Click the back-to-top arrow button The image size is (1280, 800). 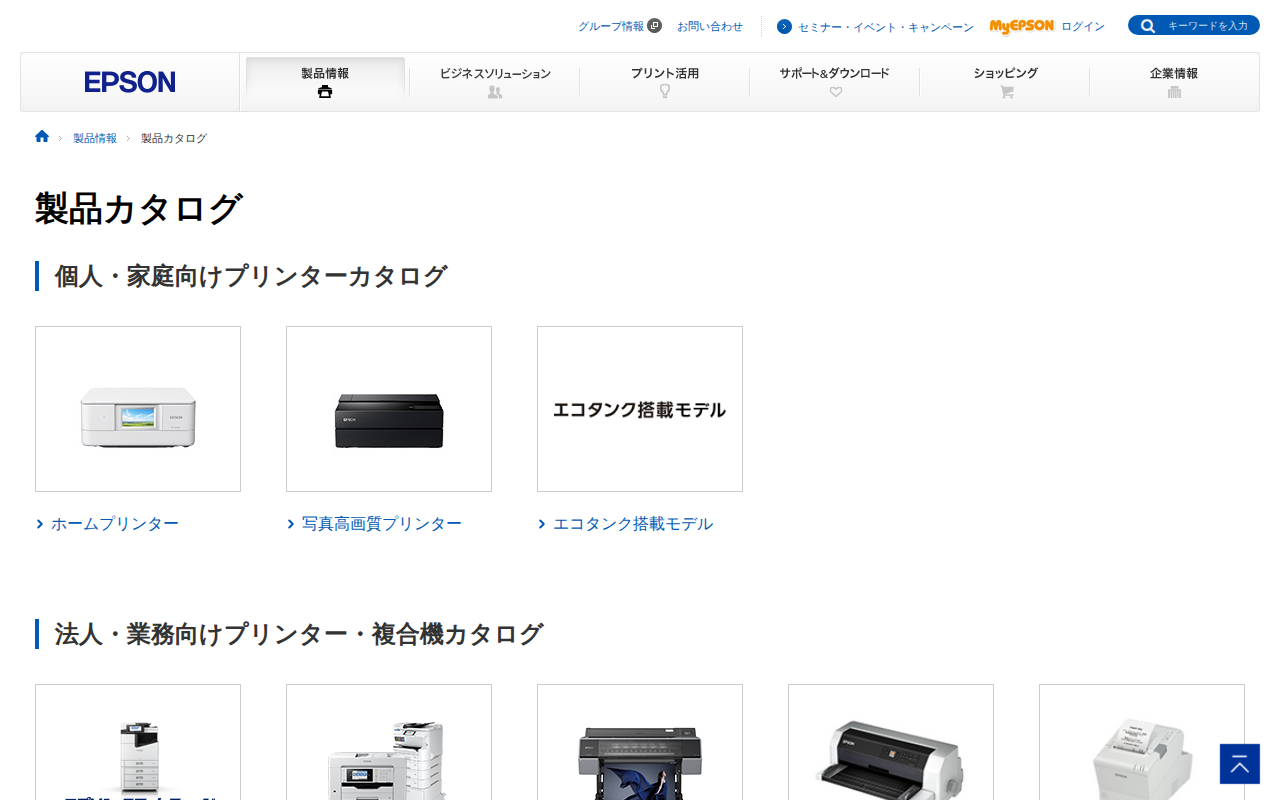tap(1240, 764)
